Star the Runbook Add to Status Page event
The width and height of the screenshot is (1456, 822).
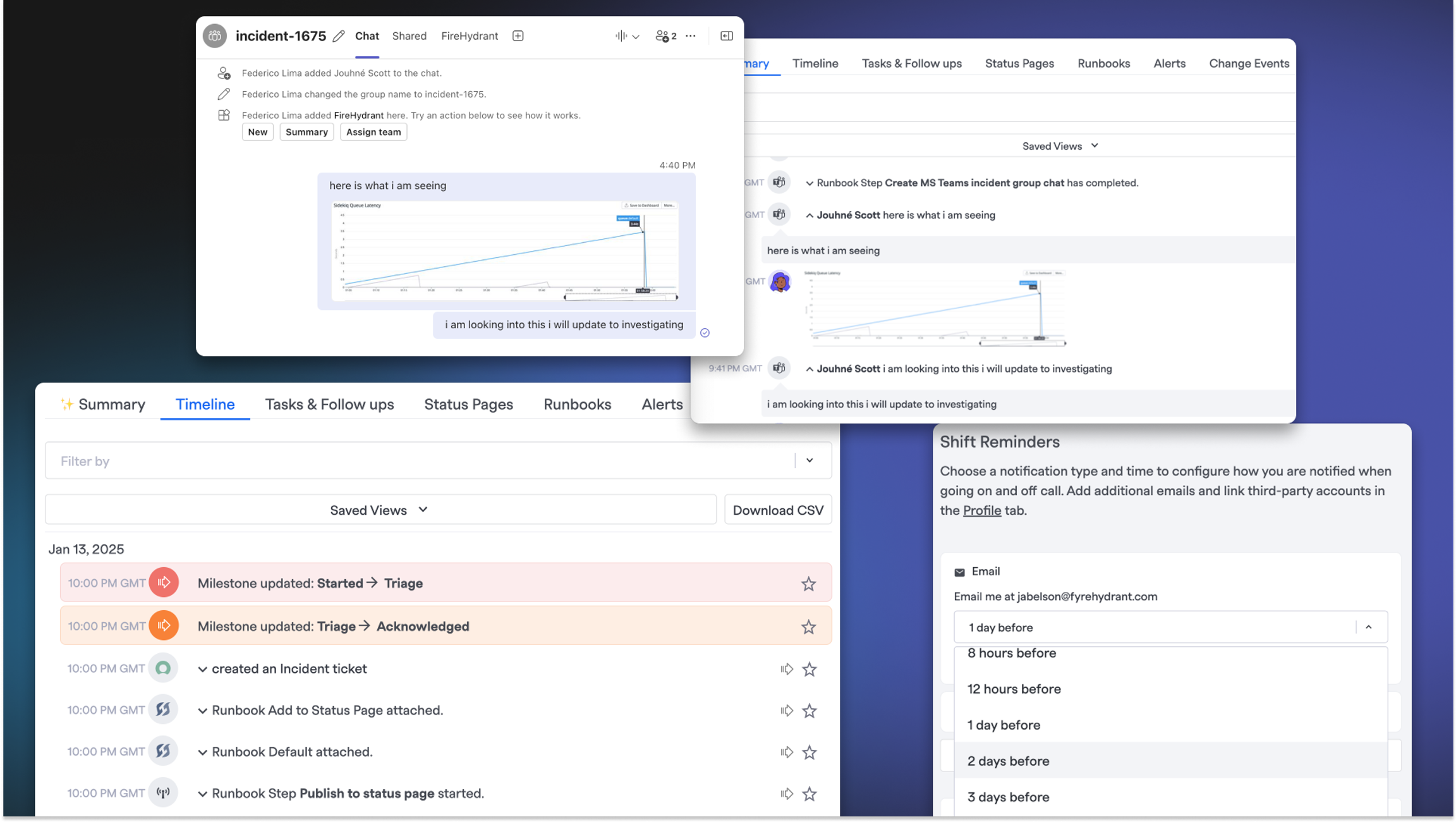[809, 711]
